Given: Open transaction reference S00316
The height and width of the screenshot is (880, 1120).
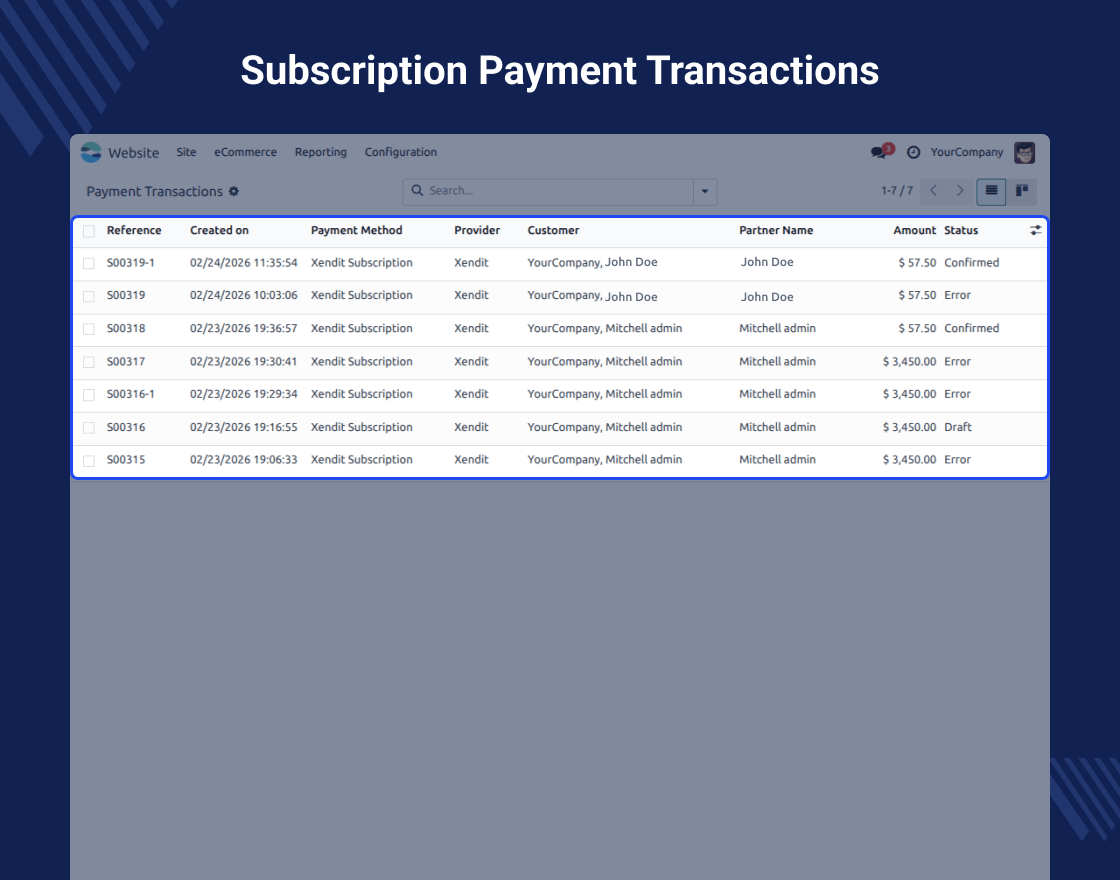Looking at the screenshot, I should [x=126, y=427].
